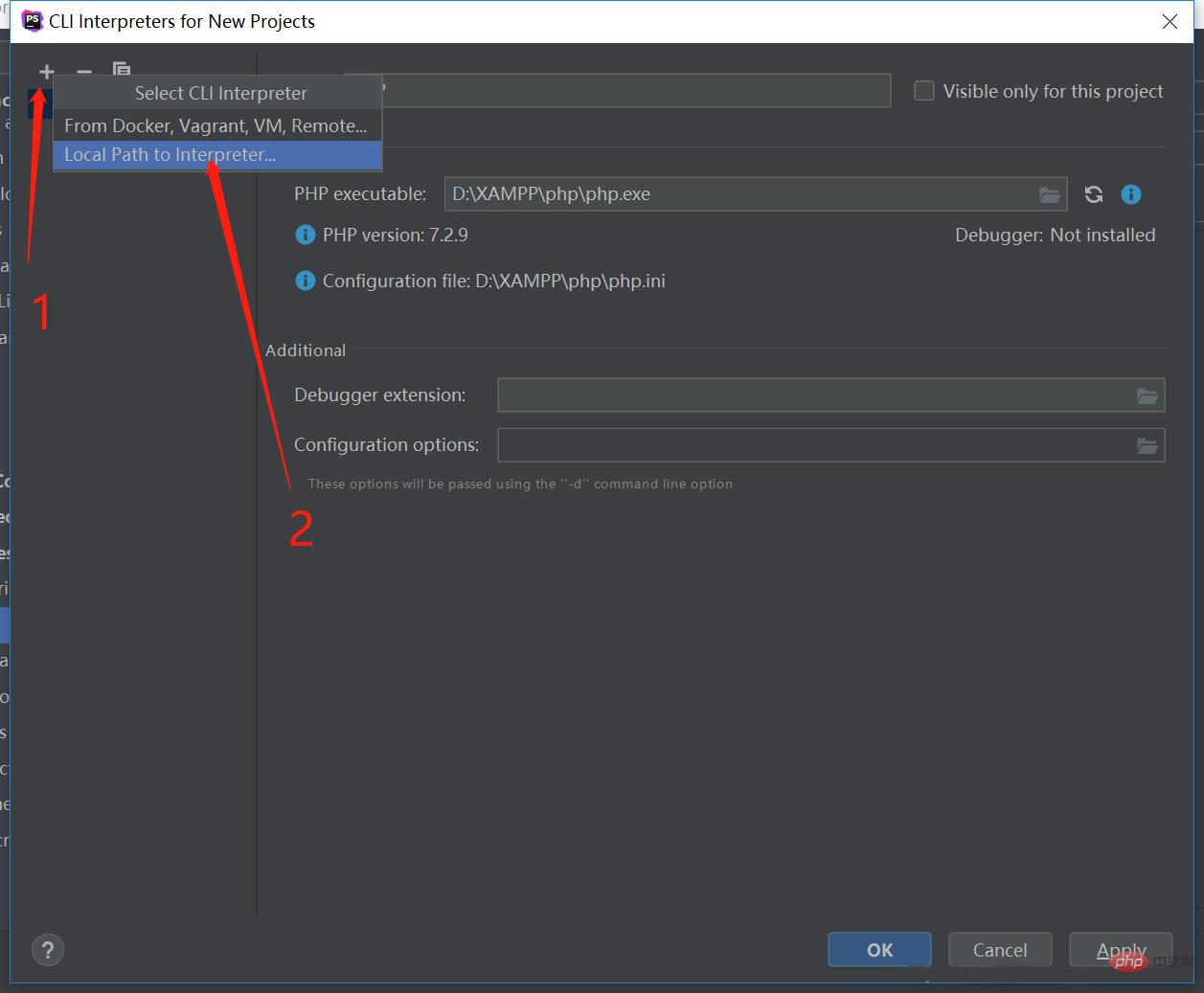Viewport: 1204px width, 993px height.
Task: Click Select CLI Interpreter popup header
Action: tap(220, 93)
